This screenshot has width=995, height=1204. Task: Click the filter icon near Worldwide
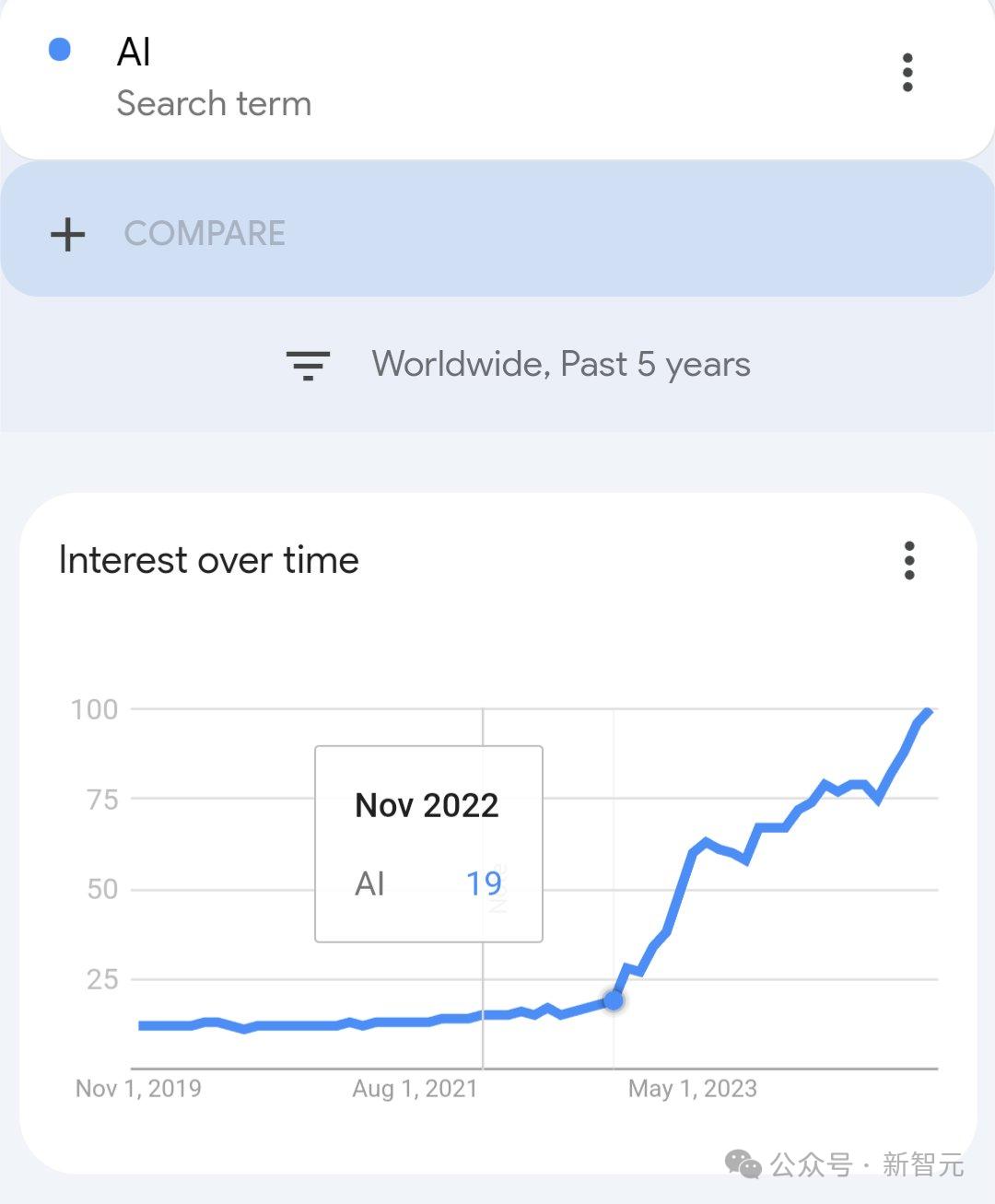[x=309, y=365]
